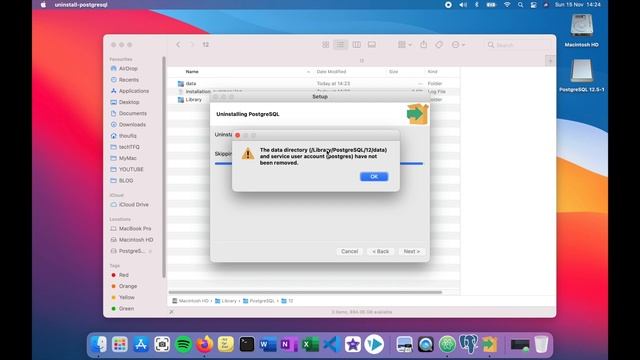Open the Finder share menu
Viewport: 640px width, 360px height.
click(x=424, y=44)
